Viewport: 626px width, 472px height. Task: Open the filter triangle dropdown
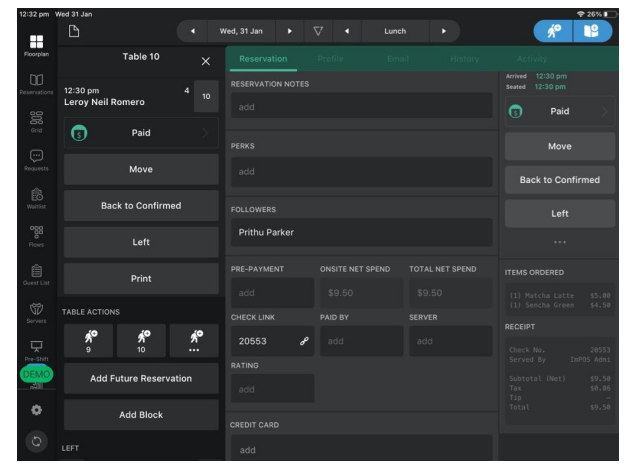(319, 30)
